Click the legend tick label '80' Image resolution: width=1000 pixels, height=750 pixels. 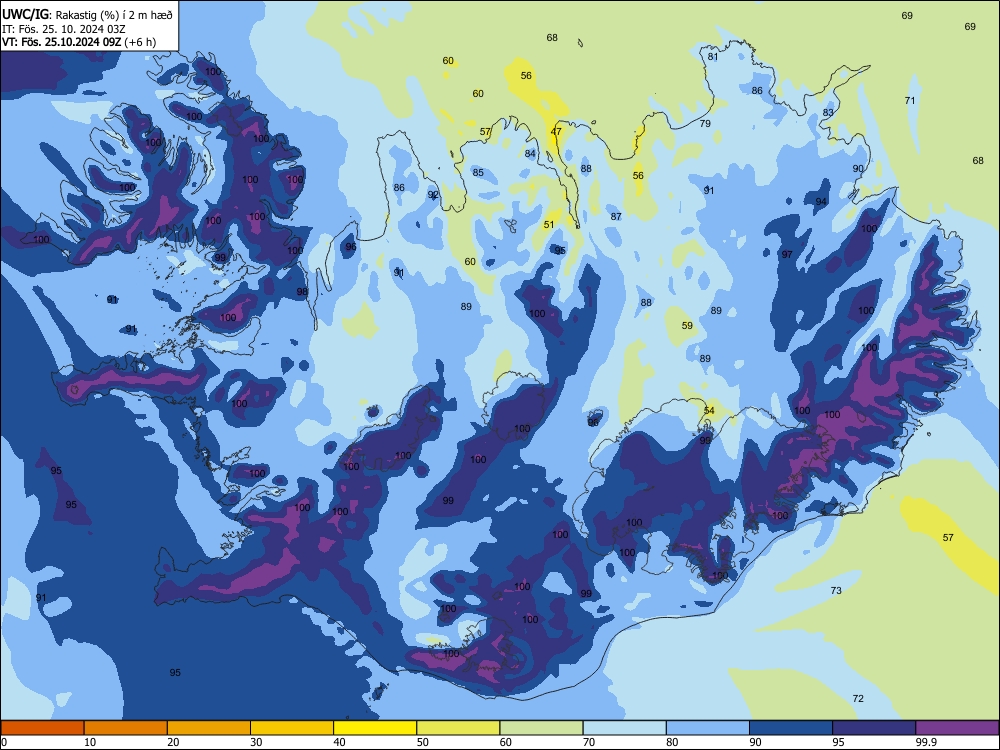pyautogui.click(x=672, y=742)
